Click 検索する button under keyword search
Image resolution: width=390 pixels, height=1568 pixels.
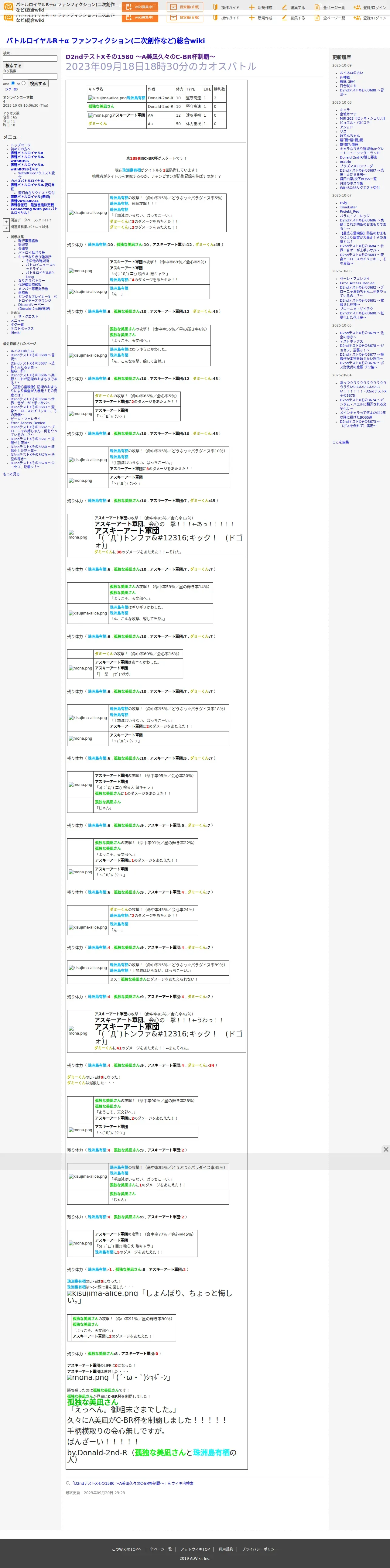(x=13, y=66)
